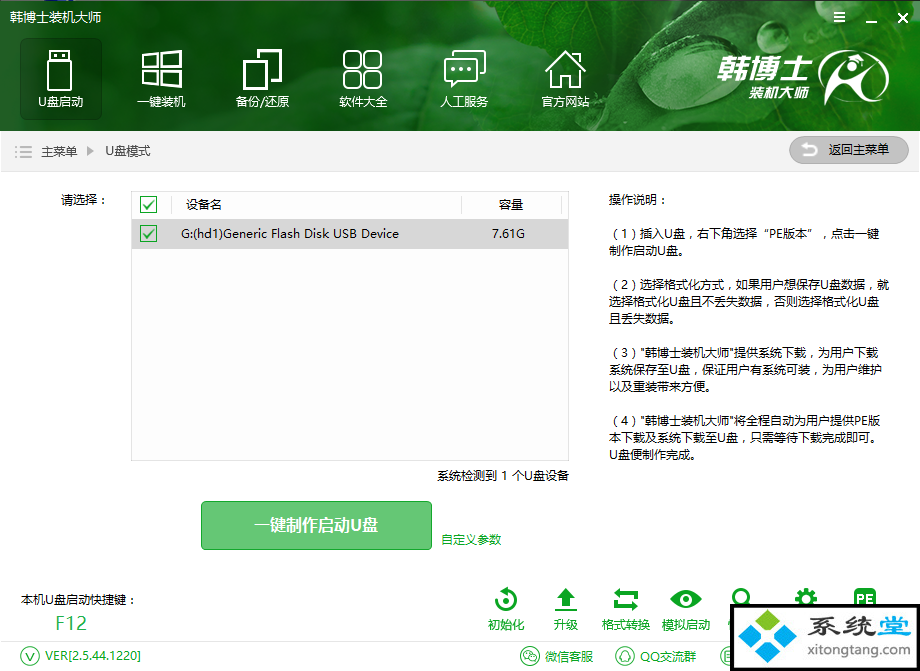Image resolution: width=920 pixels, height=671 pixels.
Task: Click 主菜单 in the breadcrumb
Action: click(x=59, y=151)
